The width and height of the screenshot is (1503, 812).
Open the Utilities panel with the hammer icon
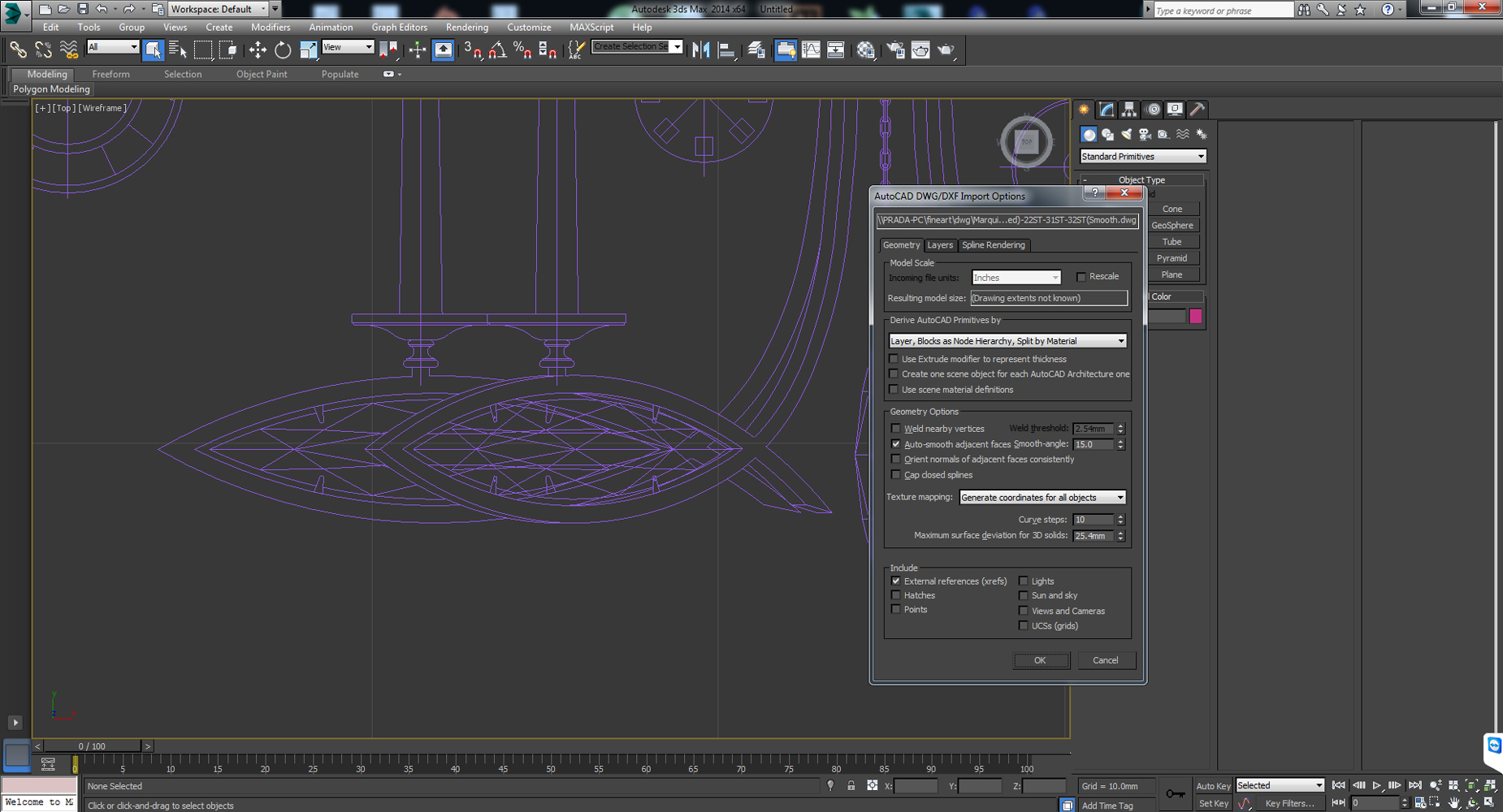[x=1198, y=110]
